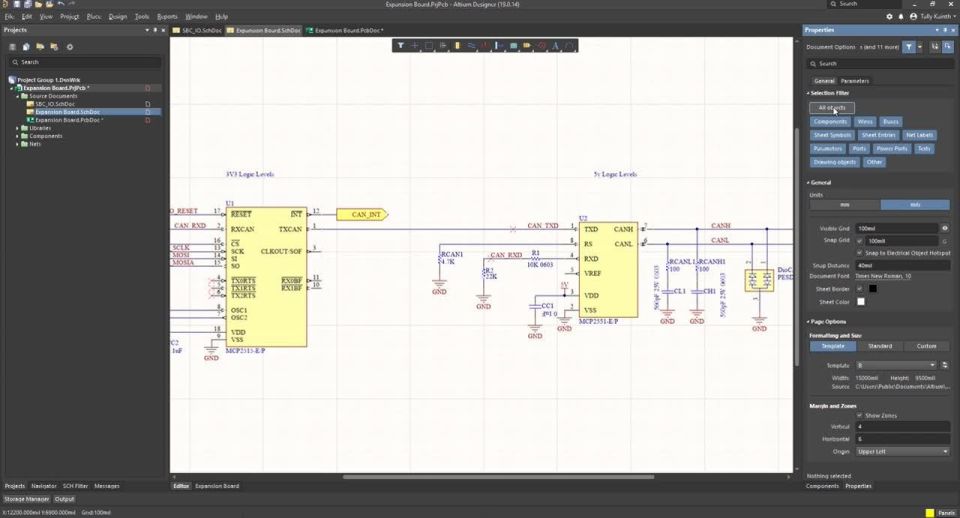Open the filter dropdown arrow beside funnel in Properties
The image size is (960, 518).
[x=920, y=47]
